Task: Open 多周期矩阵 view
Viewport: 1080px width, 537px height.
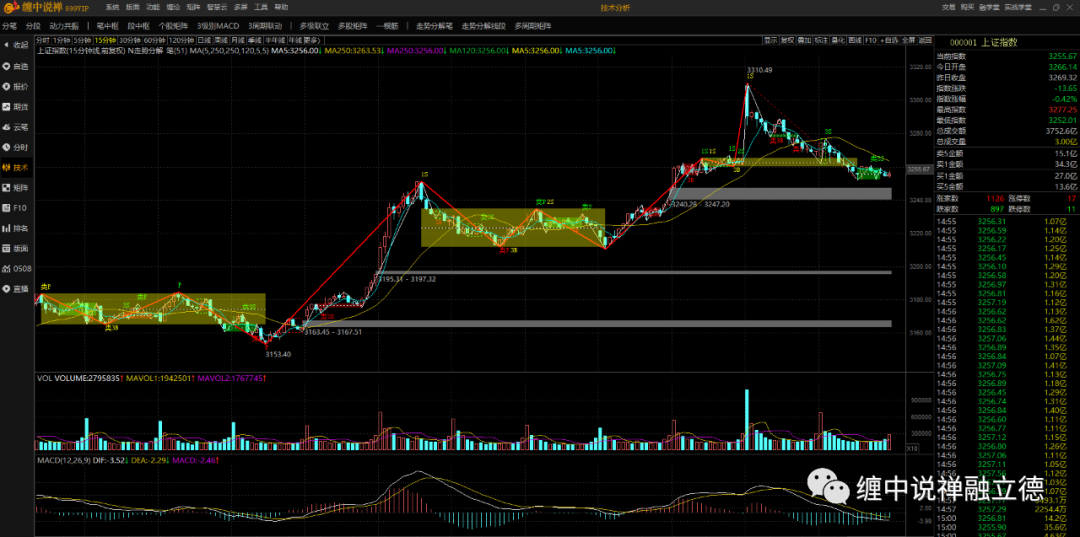Action: coord(533,26)
